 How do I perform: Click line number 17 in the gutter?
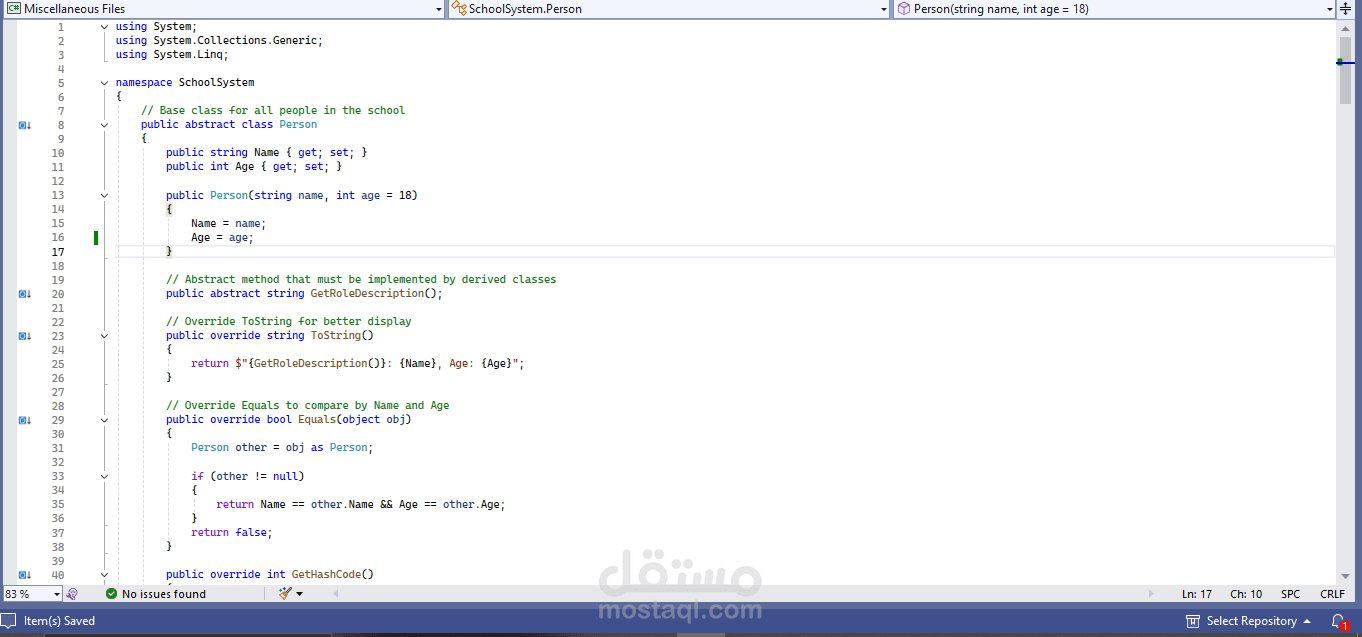click(x=58, y=252)
